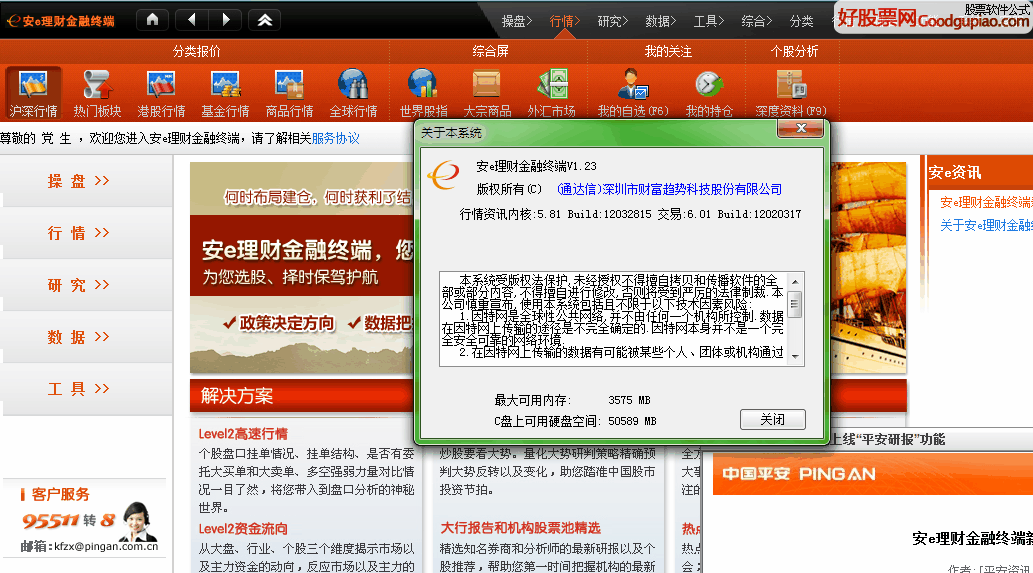1033x573 pixels.
Task: Click 解决方案 section header
Action: point(237,396)
